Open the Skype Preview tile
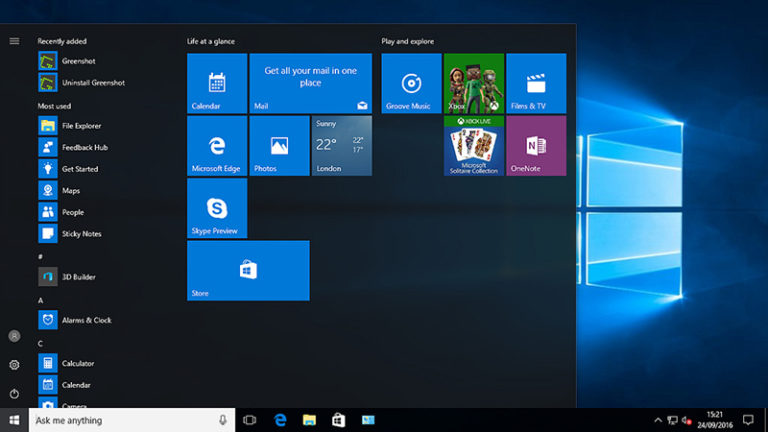Viewport: 768px width, 432px height. point(217,208)
